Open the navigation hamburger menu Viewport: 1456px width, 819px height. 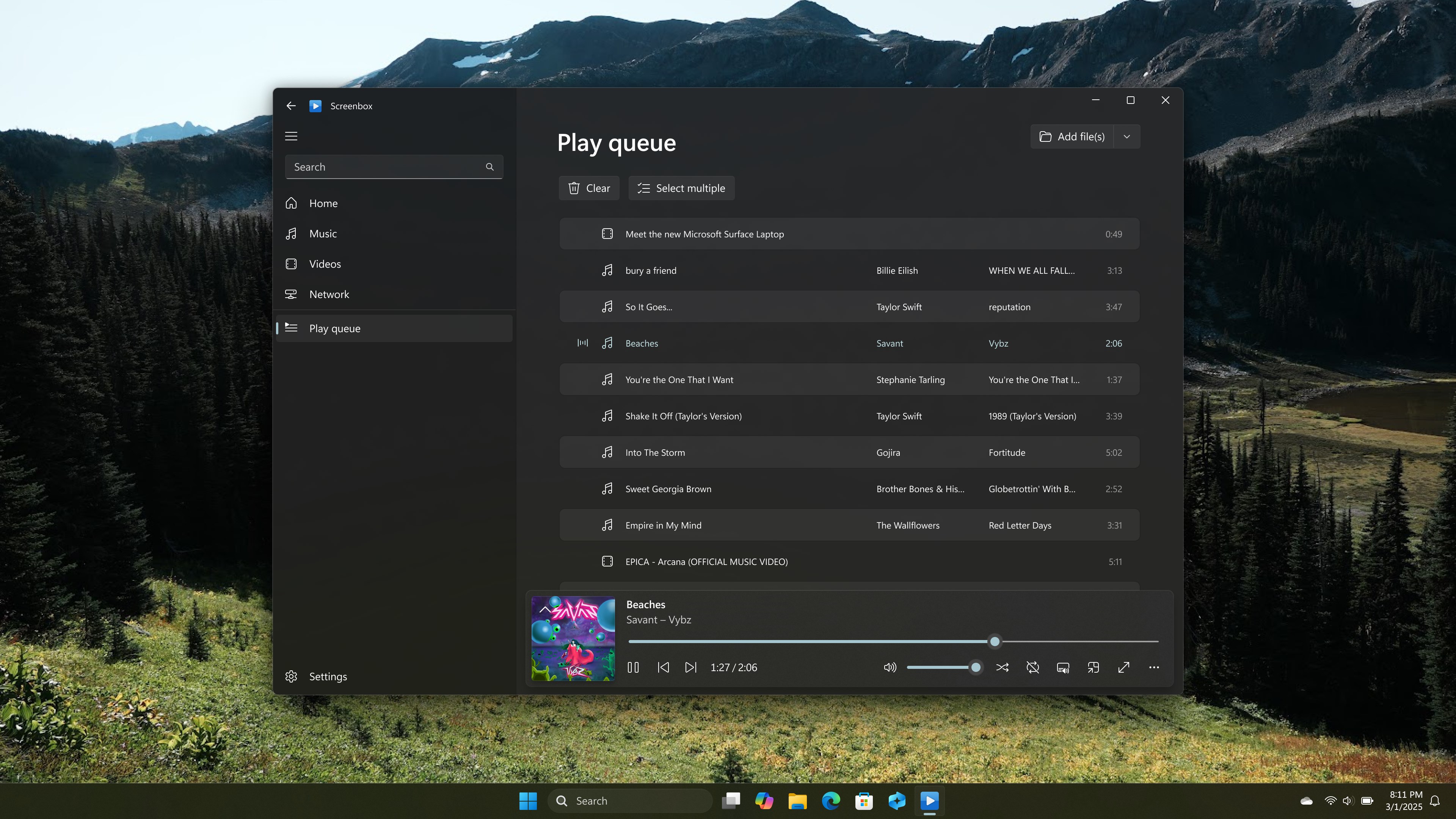click(x=290, y=136)
